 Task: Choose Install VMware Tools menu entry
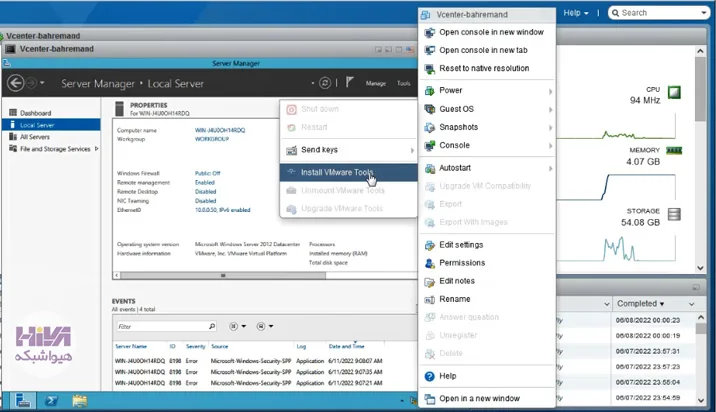(x=348, y=172)
